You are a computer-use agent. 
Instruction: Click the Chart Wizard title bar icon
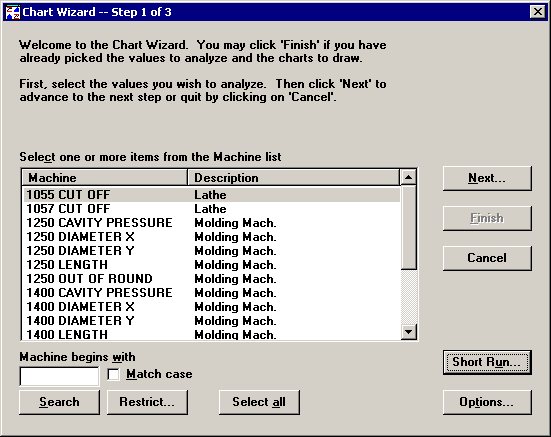[x=13, y=12]
